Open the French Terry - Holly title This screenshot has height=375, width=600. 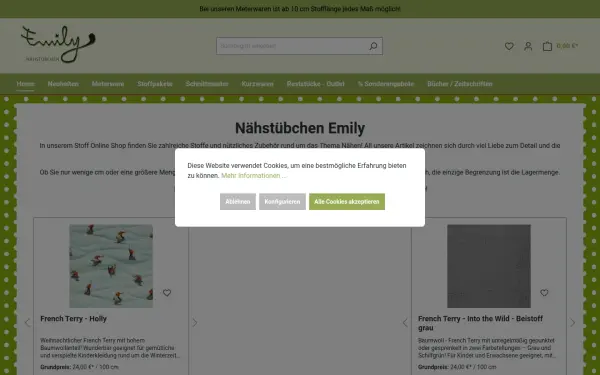click(73, 319)
